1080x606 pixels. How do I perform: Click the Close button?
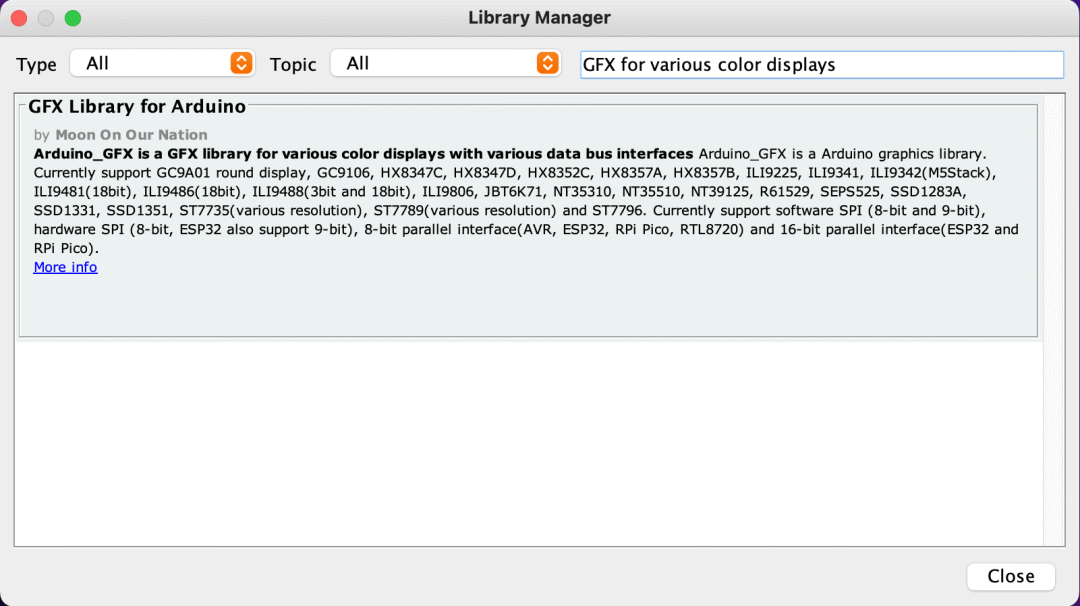pyautogui.click(x=1010, y=576)
